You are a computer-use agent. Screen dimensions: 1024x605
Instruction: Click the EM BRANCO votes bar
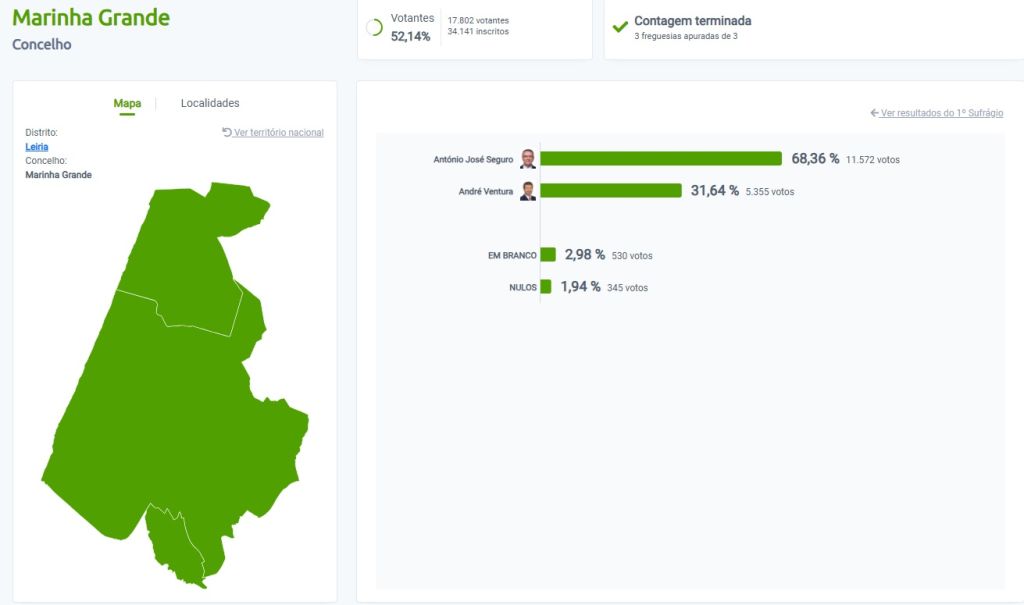point(548,255)
